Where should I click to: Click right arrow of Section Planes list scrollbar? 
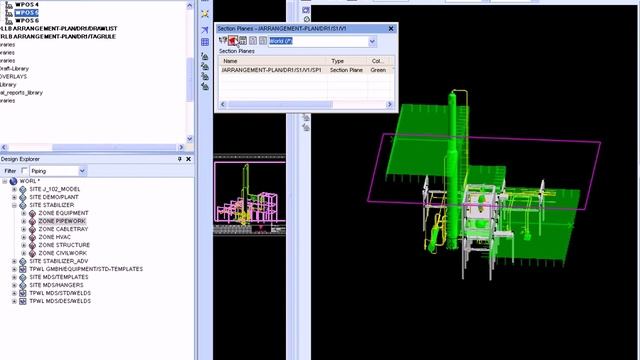389,104
